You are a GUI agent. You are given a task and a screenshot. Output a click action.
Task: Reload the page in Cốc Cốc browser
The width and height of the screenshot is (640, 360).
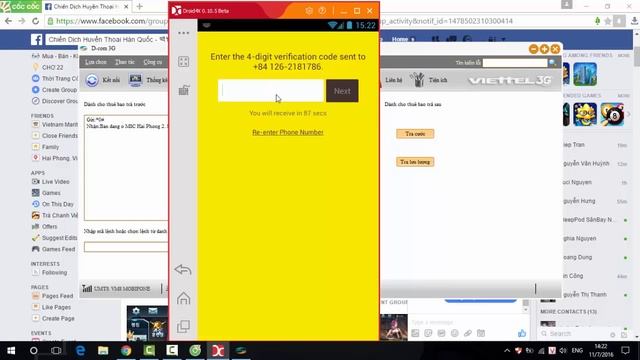coord(36,21)
